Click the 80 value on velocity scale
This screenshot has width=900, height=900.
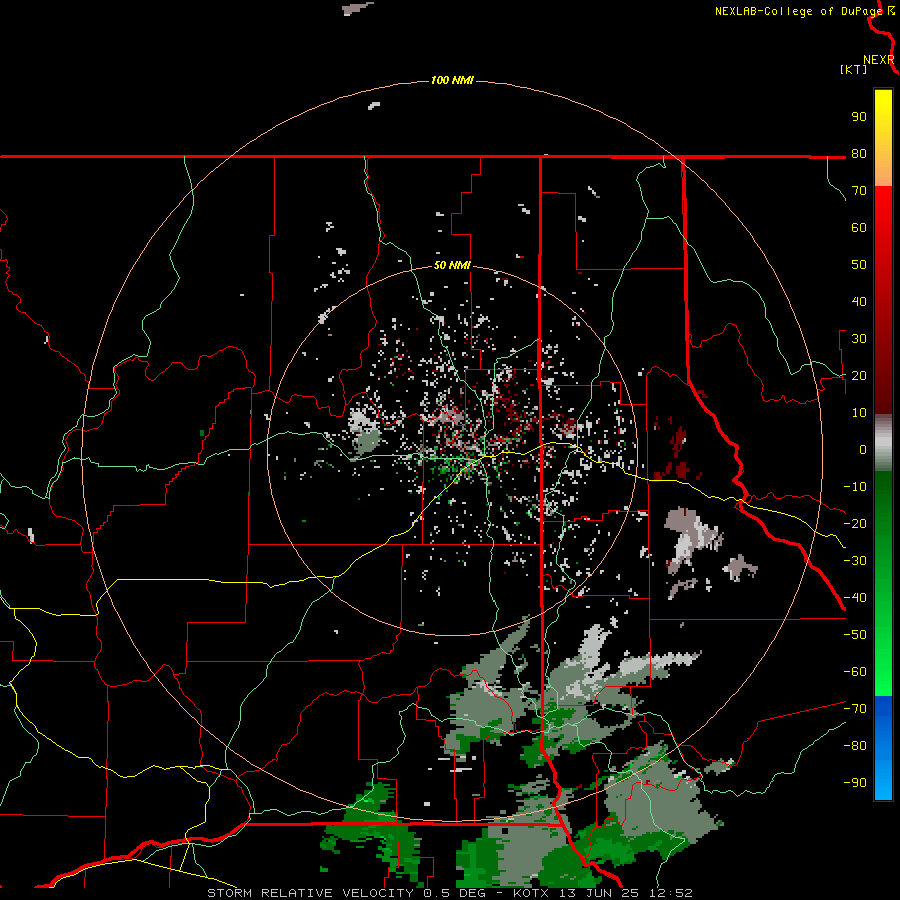[859, 153]
